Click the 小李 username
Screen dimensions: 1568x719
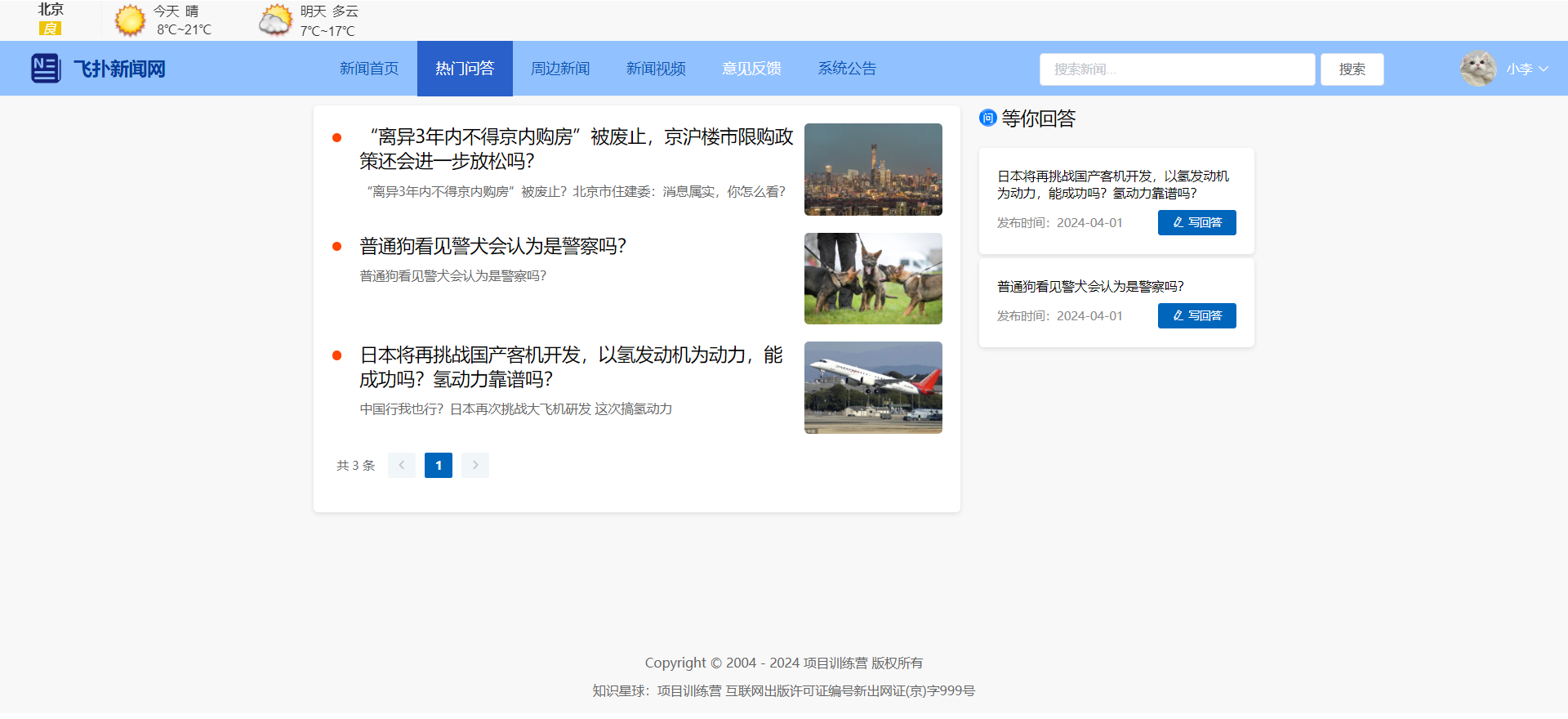(x=1519, y=69)
